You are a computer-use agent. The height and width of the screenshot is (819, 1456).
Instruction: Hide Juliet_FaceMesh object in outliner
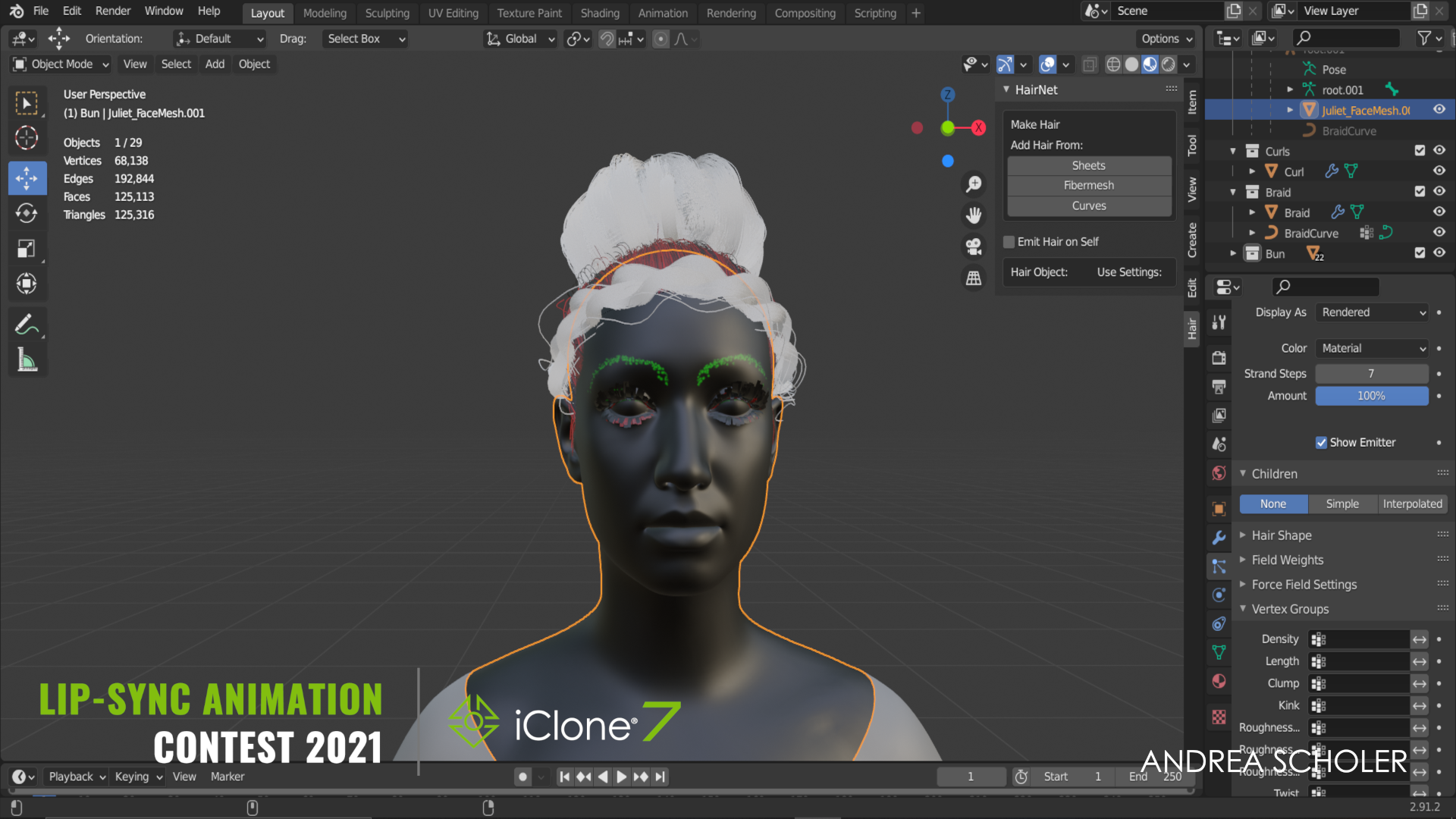pyautogui.click(x=1439, y=110)
